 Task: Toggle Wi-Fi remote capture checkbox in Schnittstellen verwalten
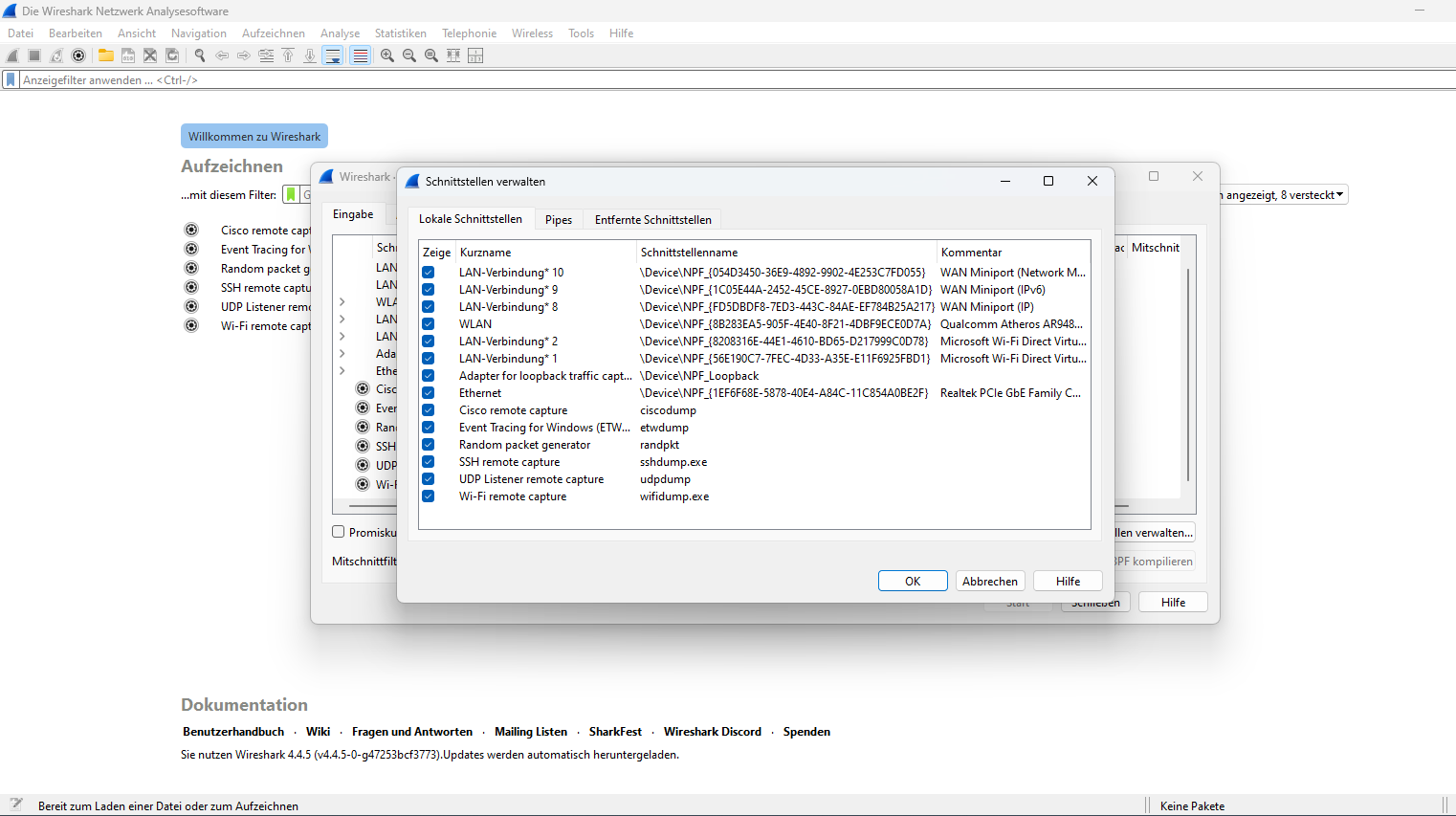[428, 496]
